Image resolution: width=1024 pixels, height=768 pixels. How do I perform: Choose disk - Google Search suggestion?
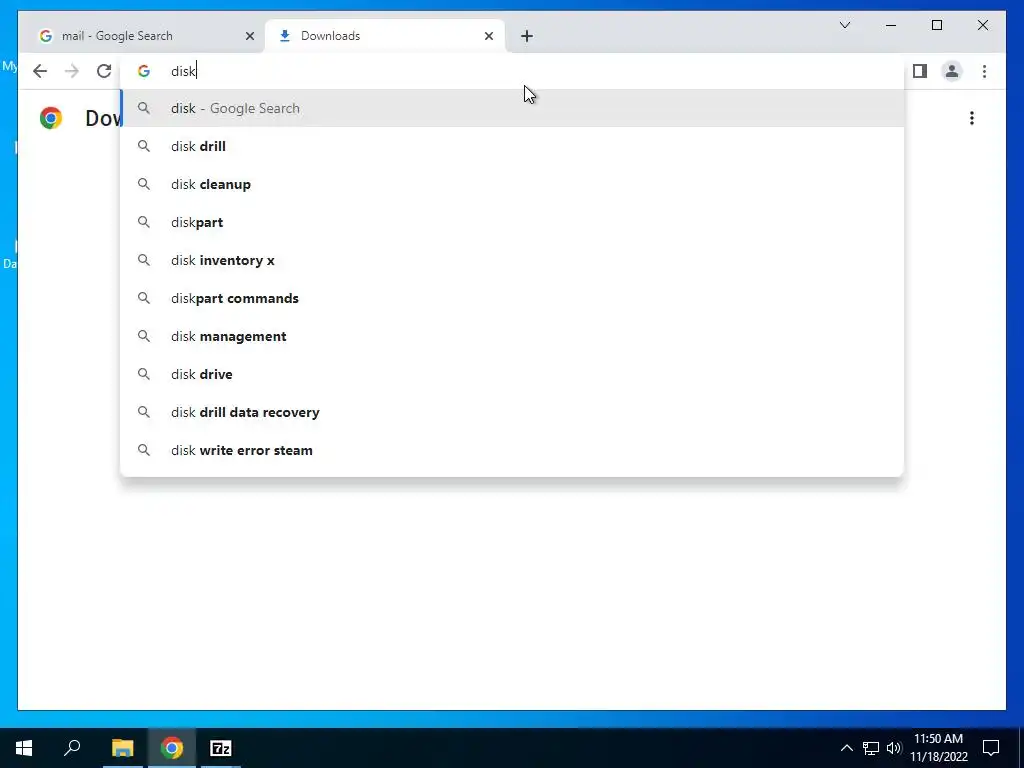[512, 108]
